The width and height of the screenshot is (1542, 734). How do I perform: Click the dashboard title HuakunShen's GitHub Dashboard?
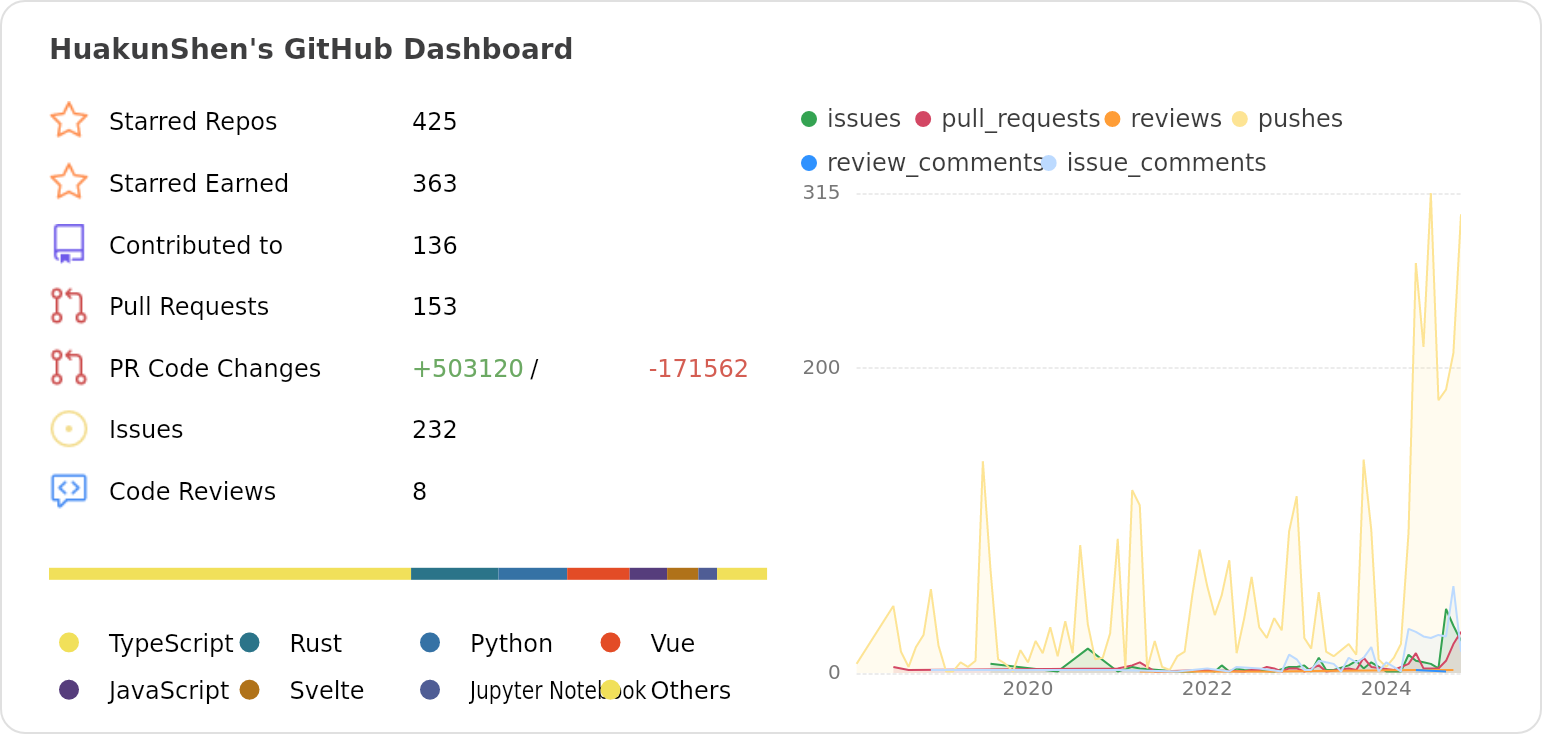(x=311, y=49)
